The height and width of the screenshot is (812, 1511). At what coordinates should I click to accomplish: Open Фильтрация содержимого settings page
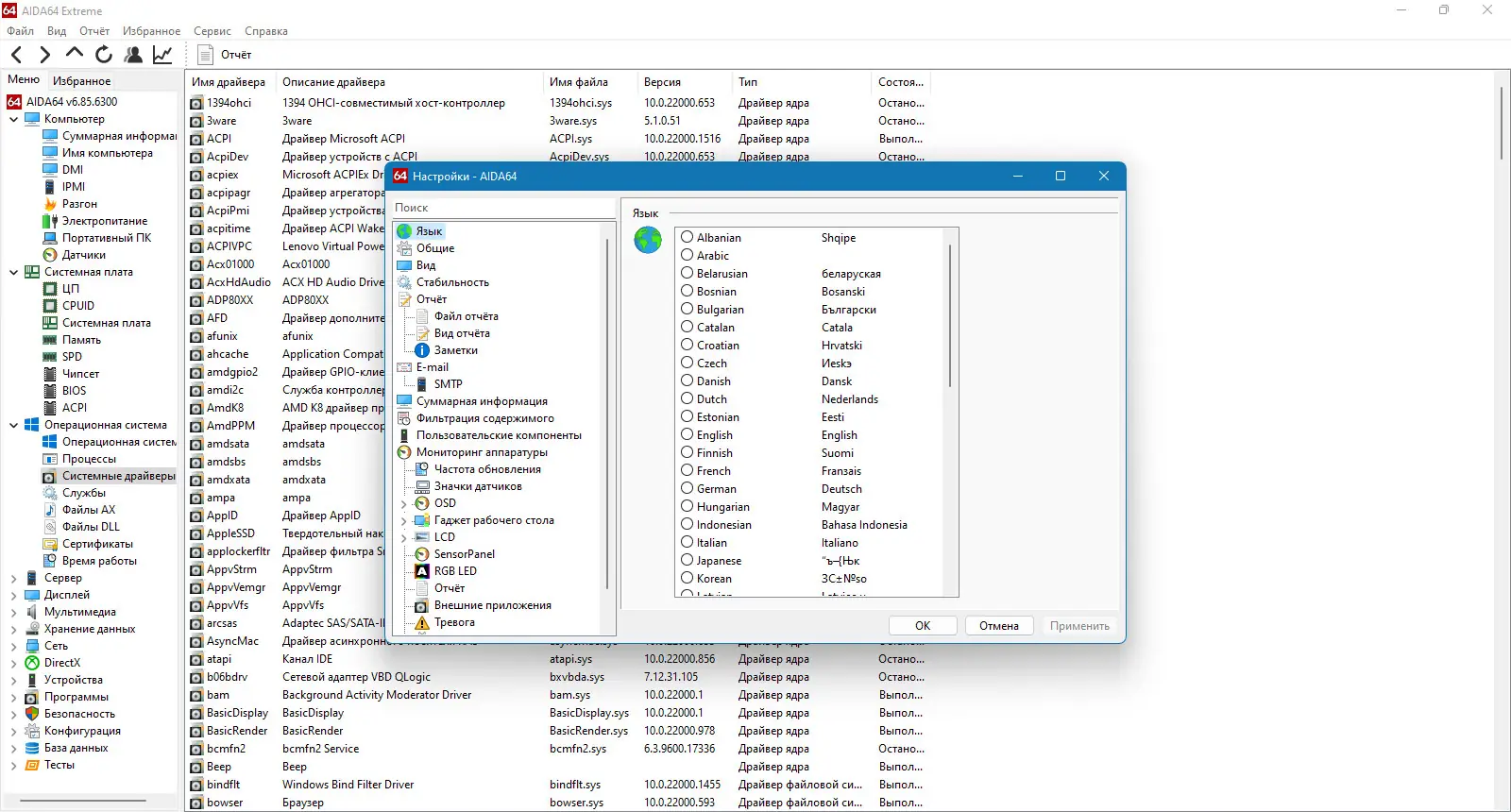pos(485,418)
